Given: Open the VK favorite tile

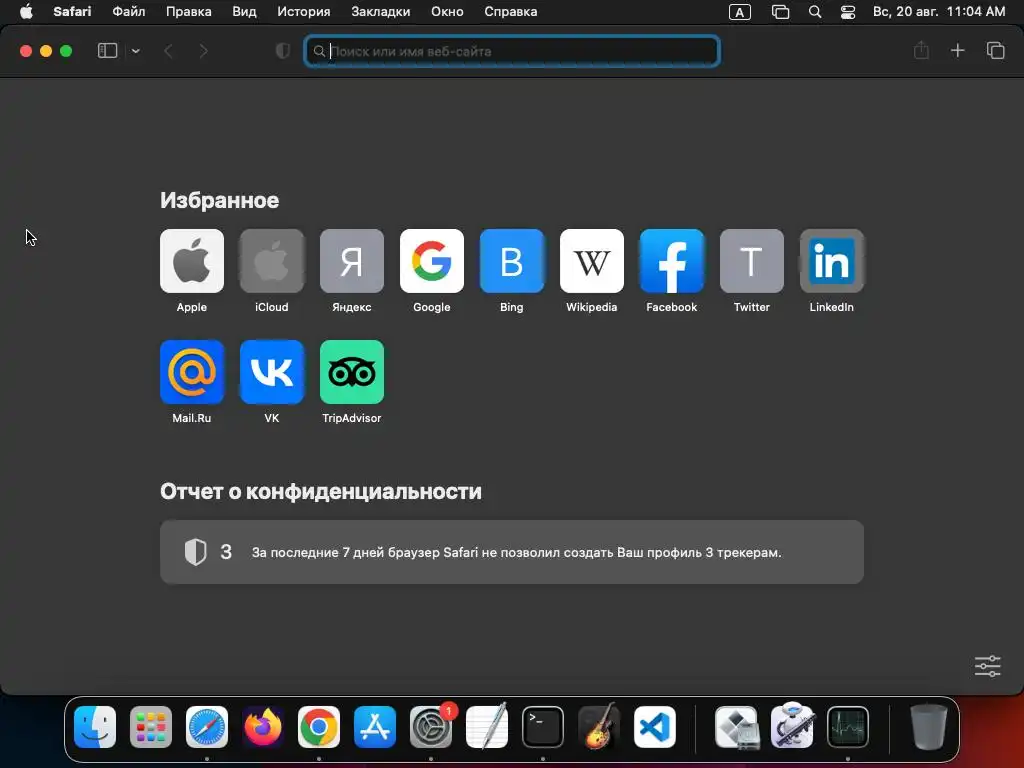Looking at the screenshot, I should click(272, 372).
